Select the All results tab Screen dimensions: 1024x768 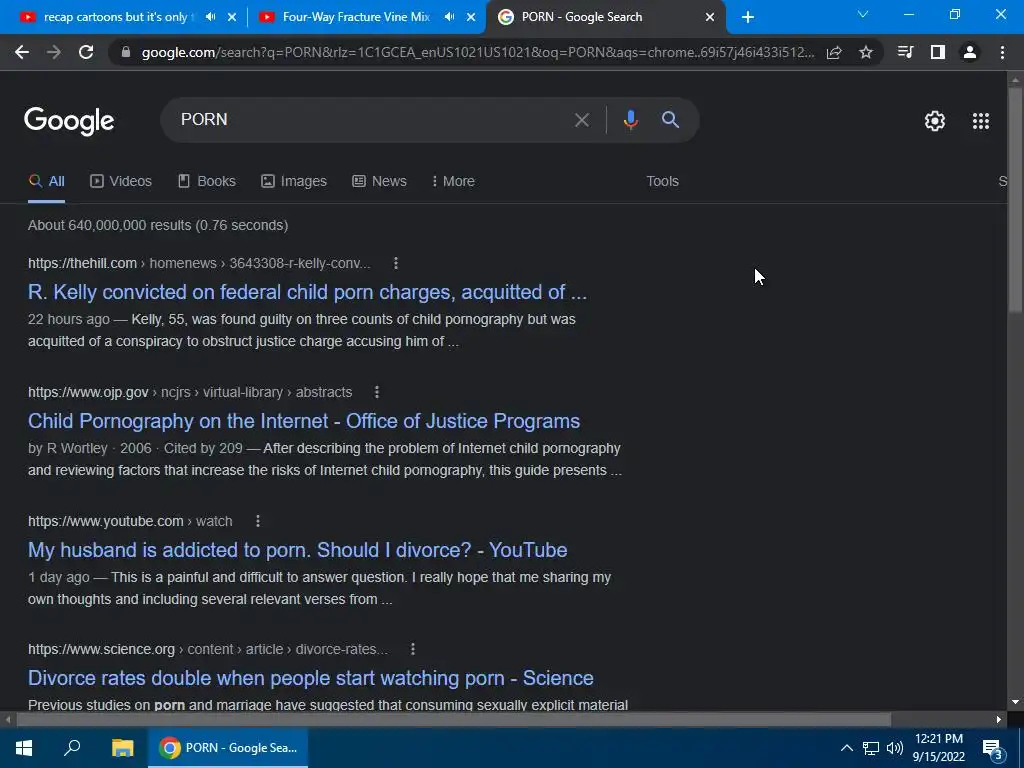(46, 182)
